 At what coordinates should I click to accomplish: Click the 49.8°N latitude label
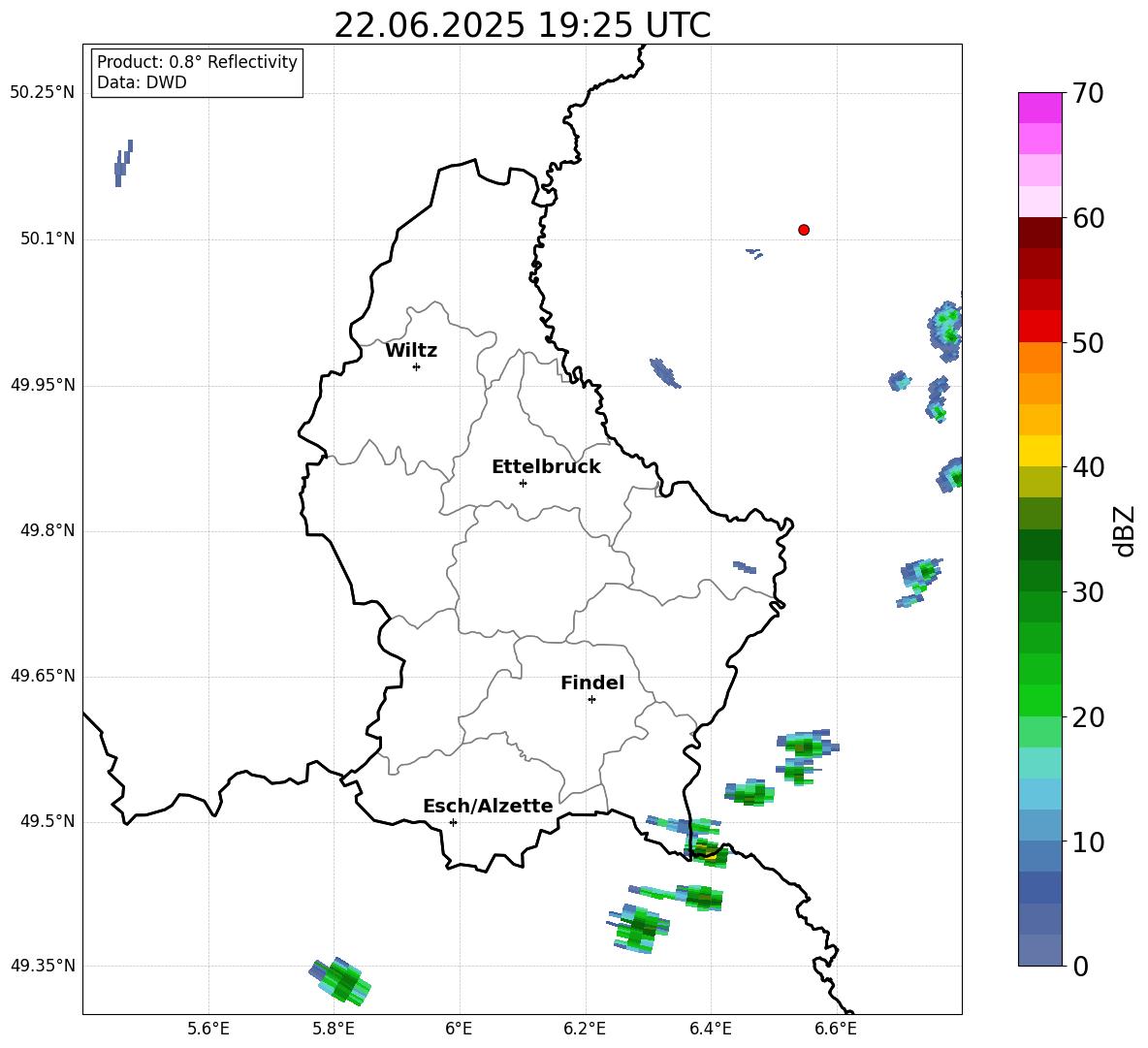tap(48, 530)
